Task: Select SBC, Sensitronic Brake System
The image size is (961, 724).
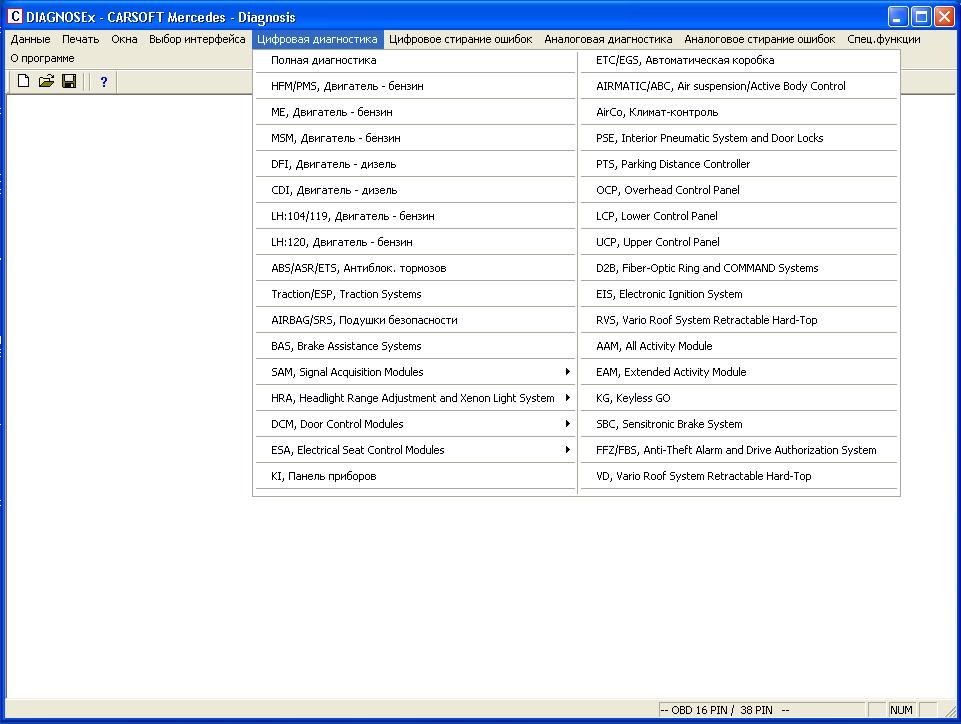Action: [739, 424]
